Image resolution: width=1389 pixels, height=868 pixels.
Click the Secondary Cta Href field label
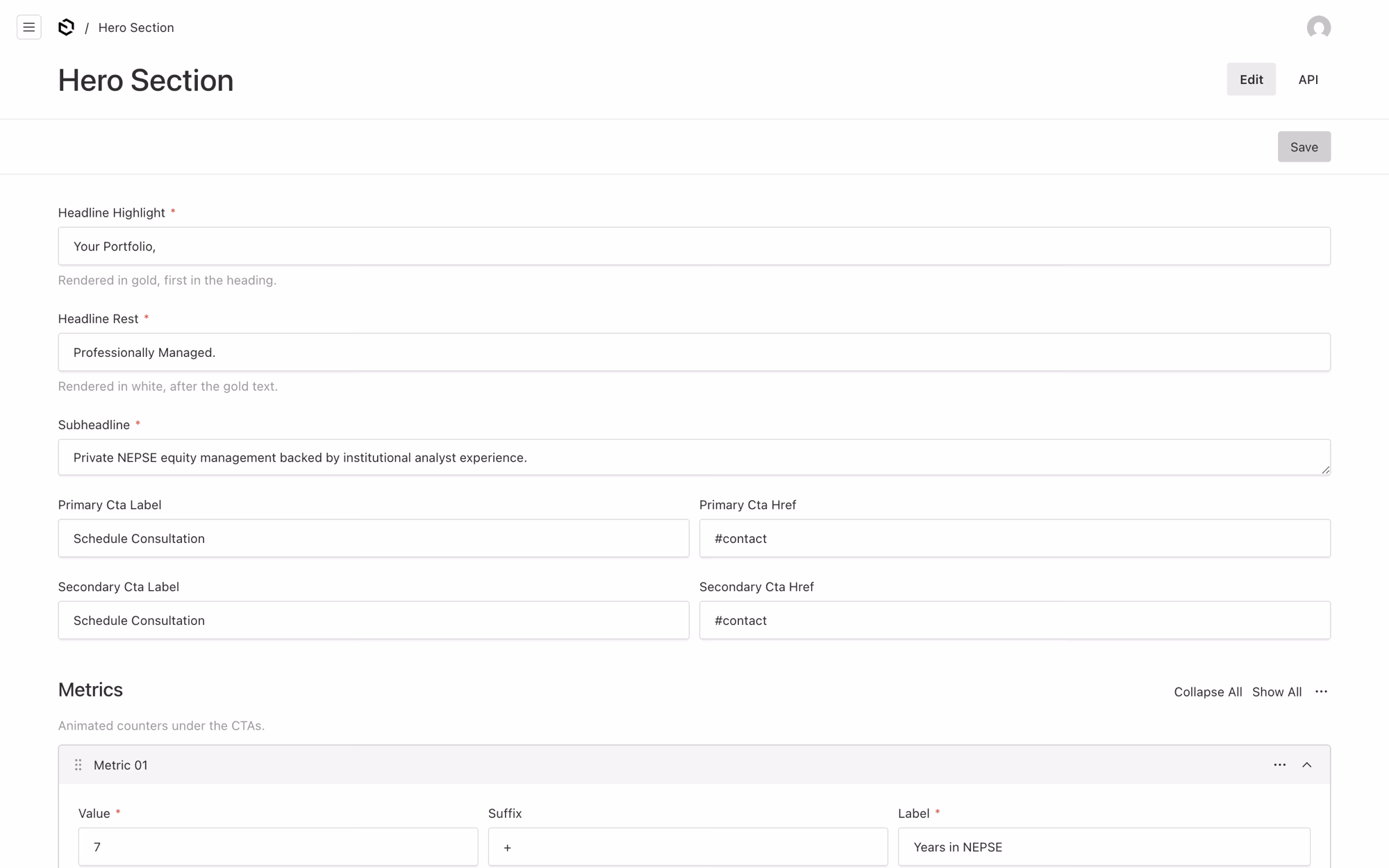pos(756,587)
